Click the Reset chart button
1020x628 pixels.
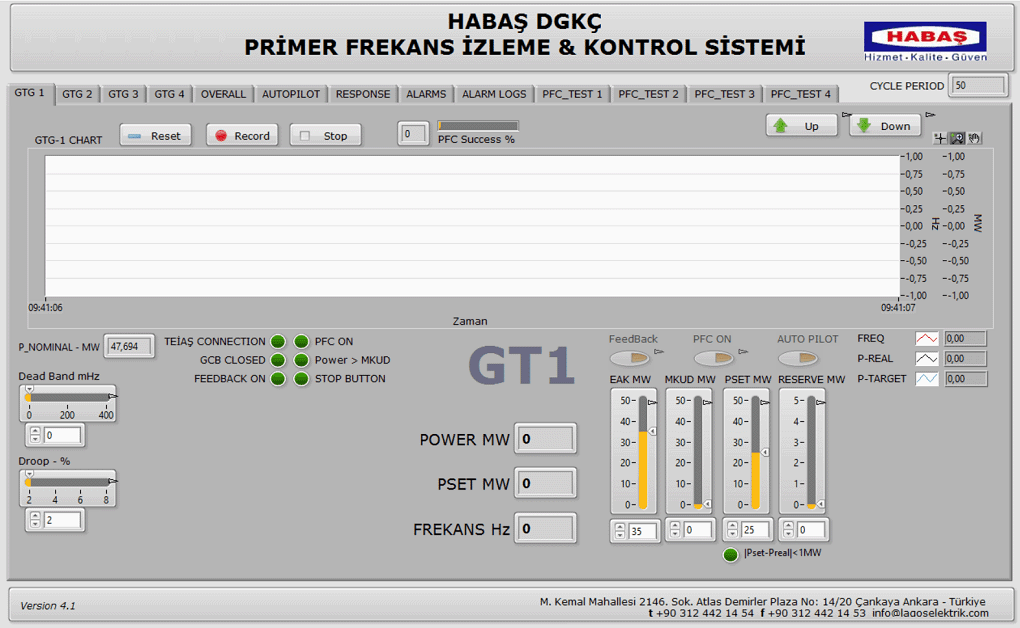click(x=155, y=135)
